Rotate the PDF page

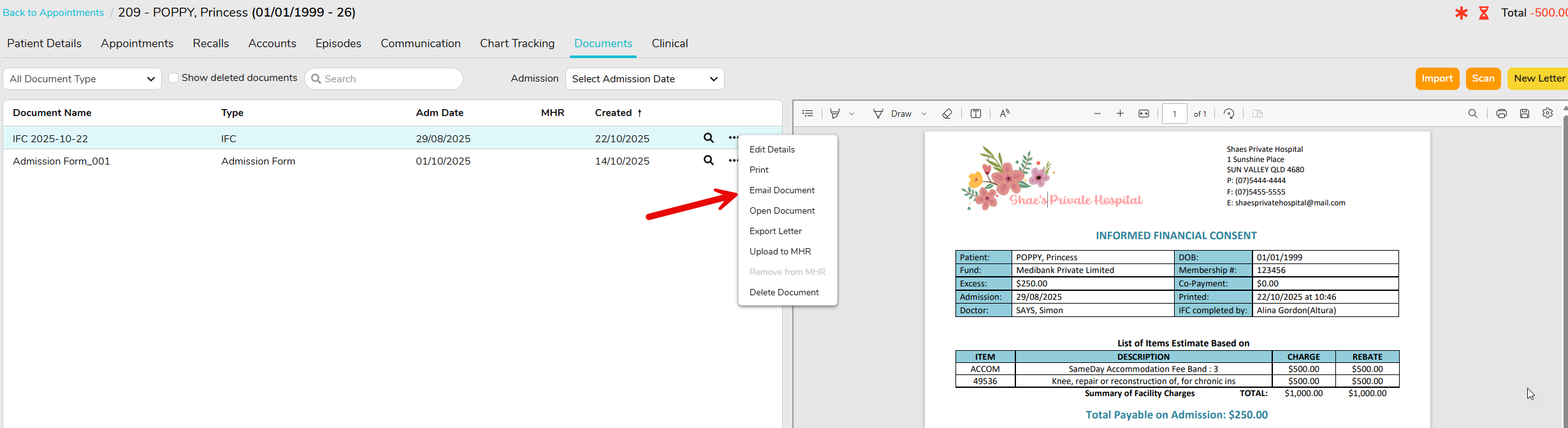coord(1229,114)
